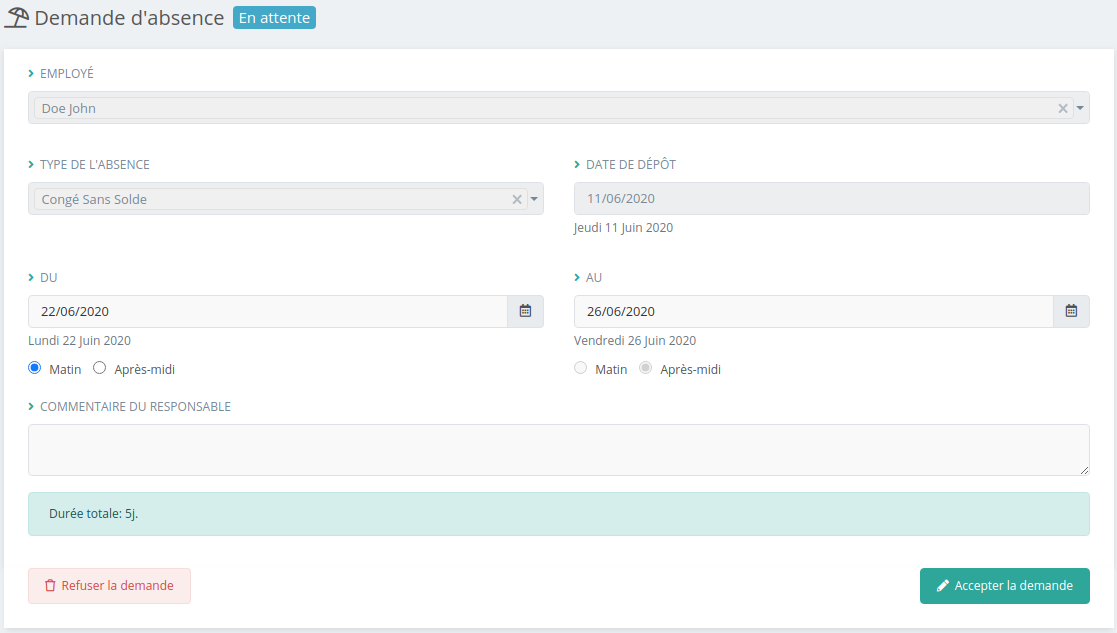Click the Date de dépôt field
The height and width of the screenshot is (633, 1117).
pos(831,199)
